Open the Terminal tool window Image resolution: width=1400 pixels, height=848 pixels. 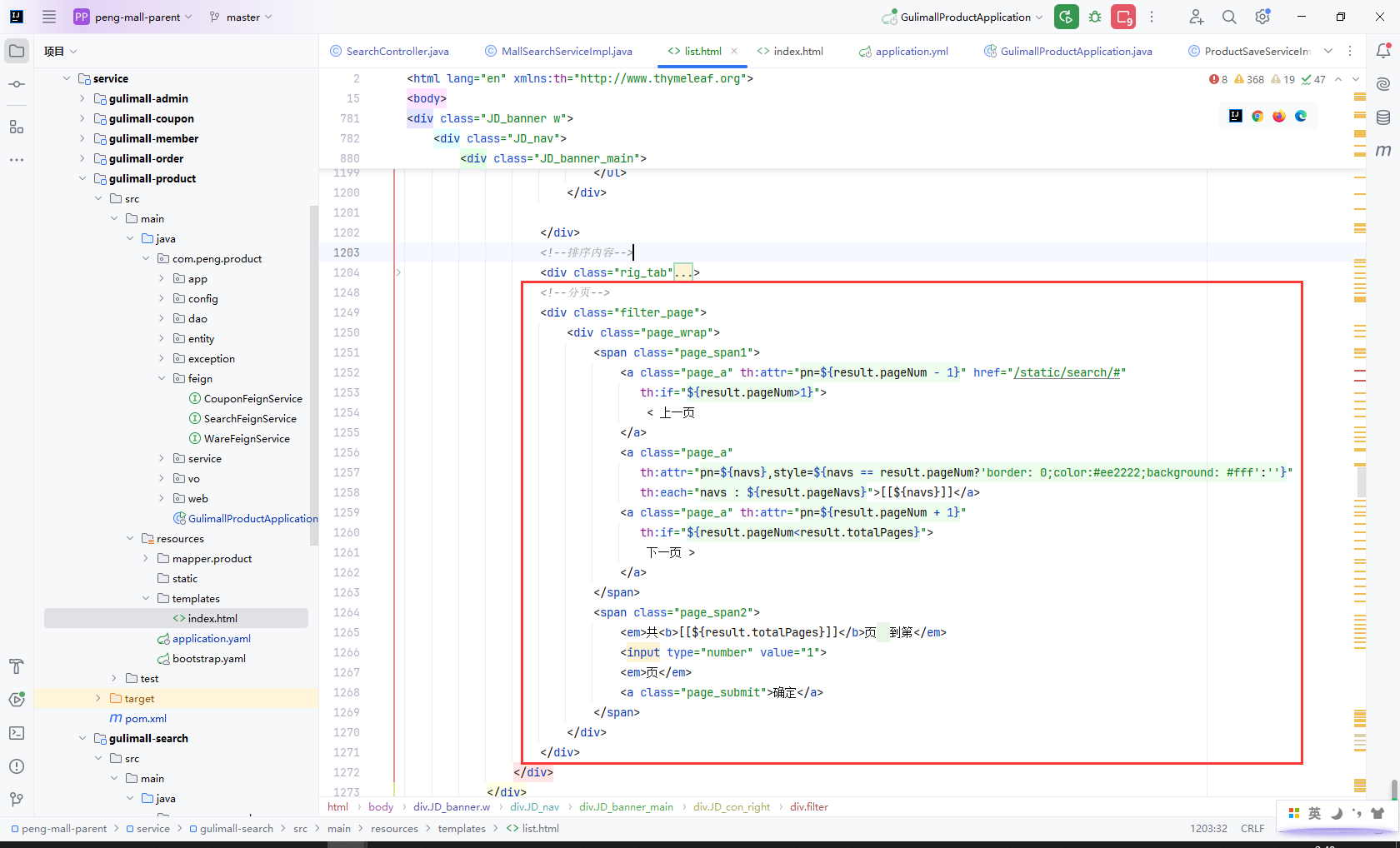[x=17, y=733]
